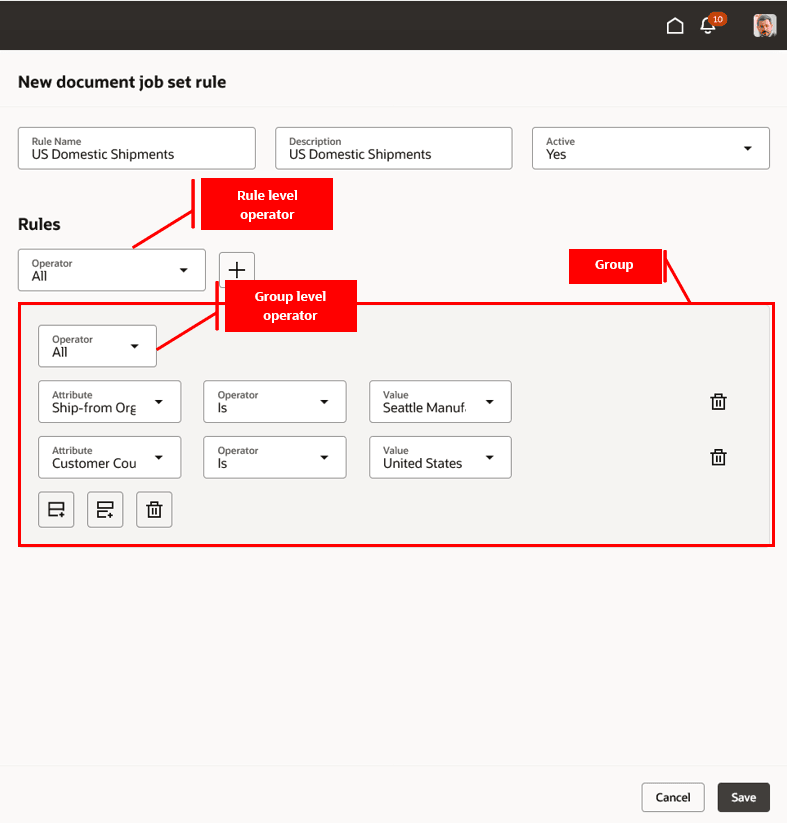The width and height of the screenshot is (787, 823).
Task: Edit the Description field
Action: tap(394, 149)
